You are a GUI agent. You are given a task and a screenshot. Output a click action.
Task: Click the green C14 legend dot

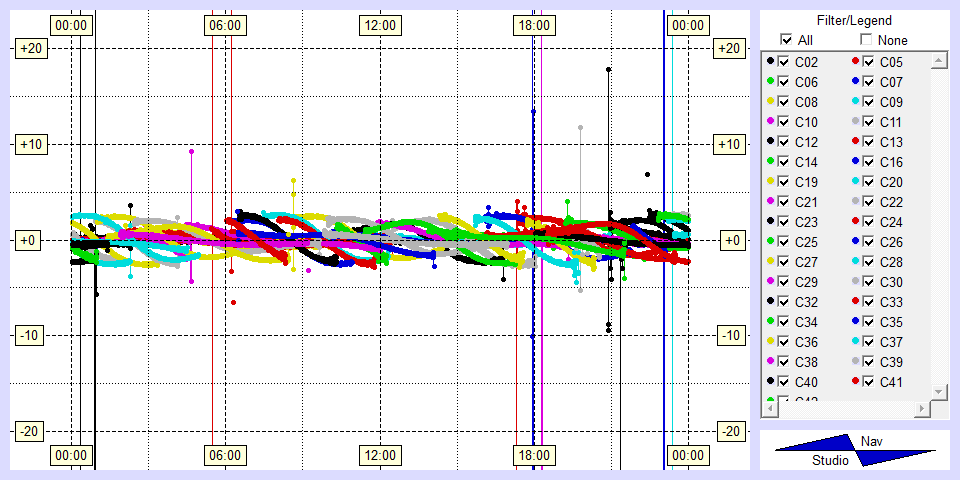tap(770, 162)
